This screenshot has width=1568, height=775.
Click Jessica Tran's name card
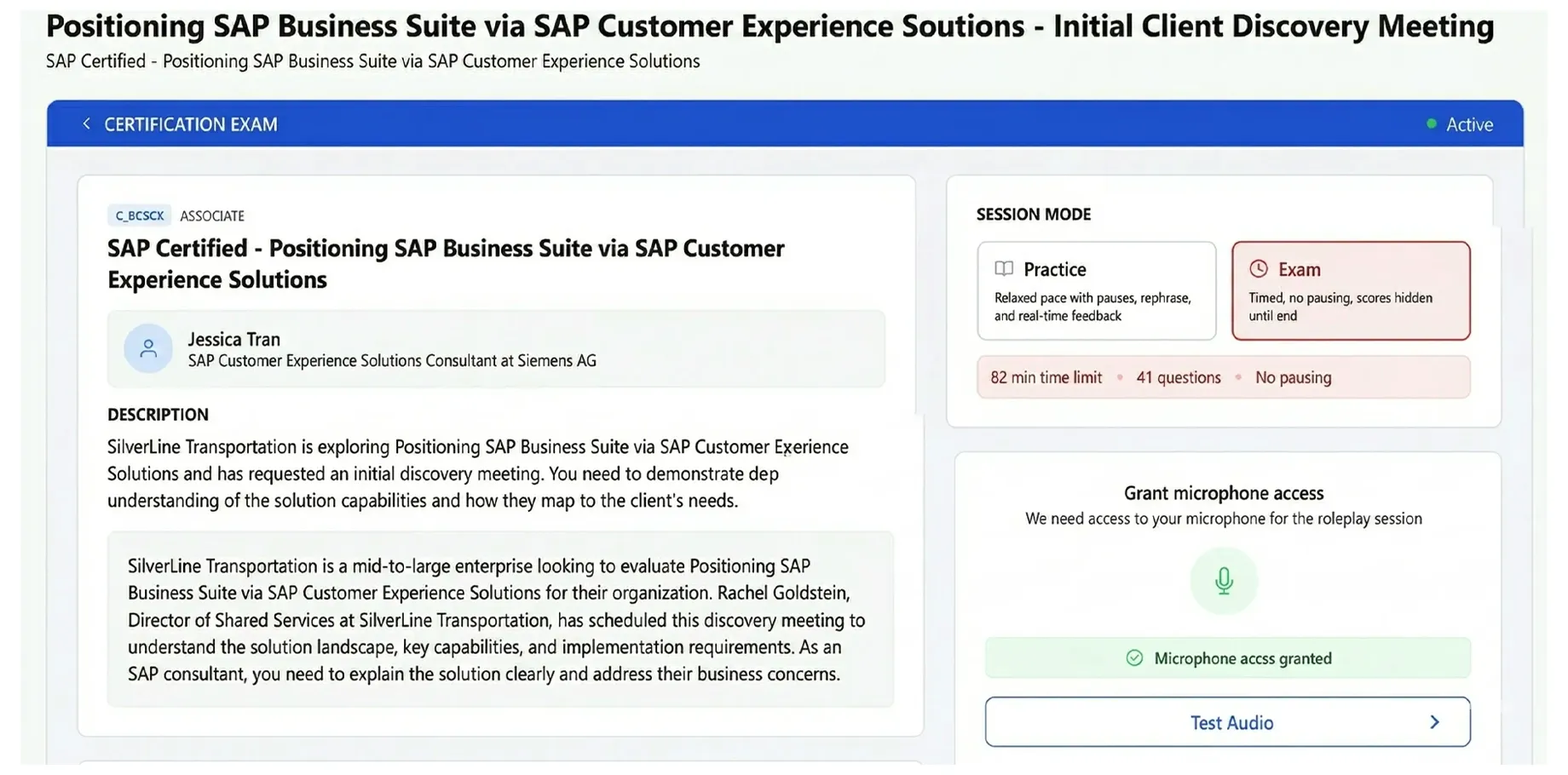coord(496,349)
